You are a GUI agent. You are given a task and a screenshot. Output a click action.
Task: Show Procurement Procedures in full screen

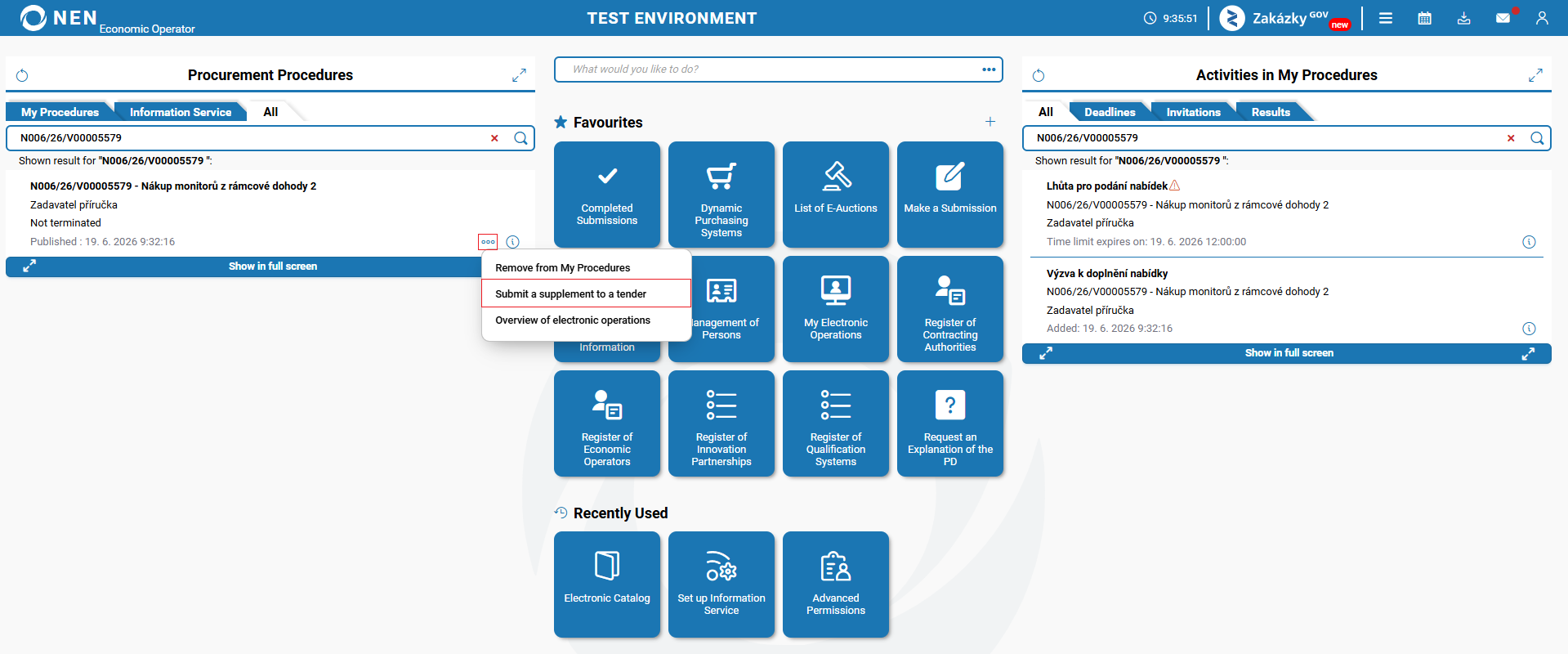coord(273,267)
